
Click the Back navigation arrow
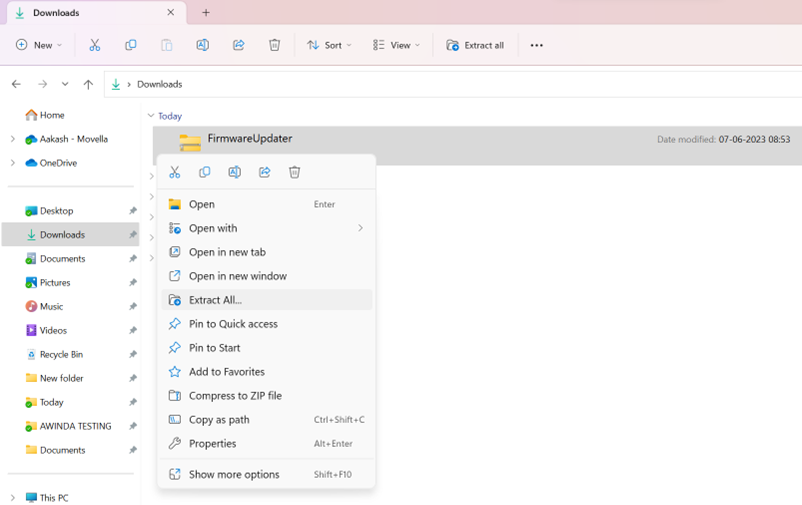click(16, 85)
